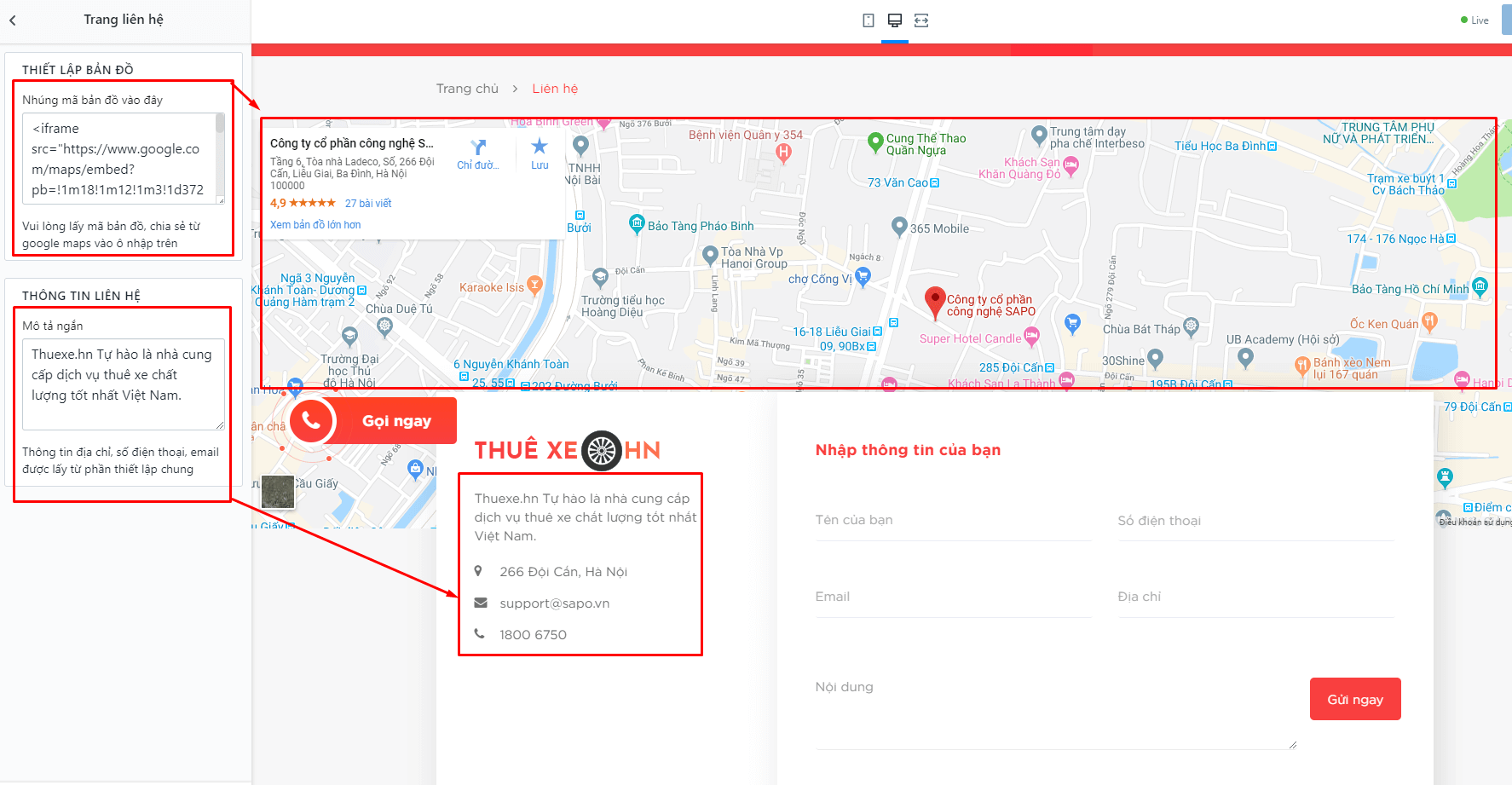Click the Trạm xe buýt 1 Cv Bách Thảo label
The width and height of the screenshot is (1512, 785).
pyautogui.click(x=1407, y=184)
